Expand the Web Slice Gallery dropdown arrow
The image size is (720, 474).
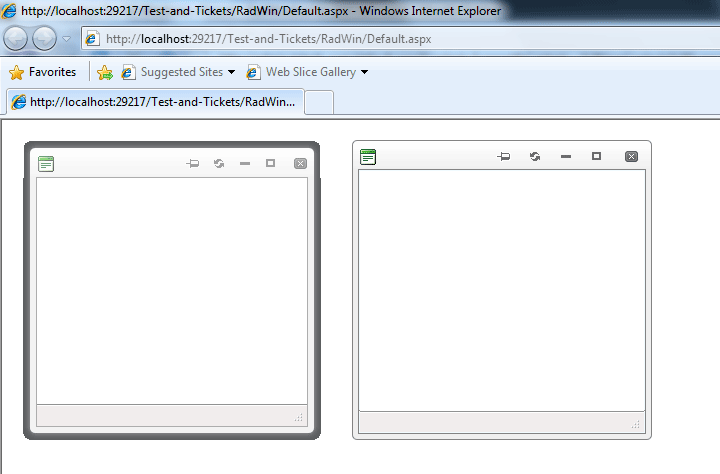[365, 72]
